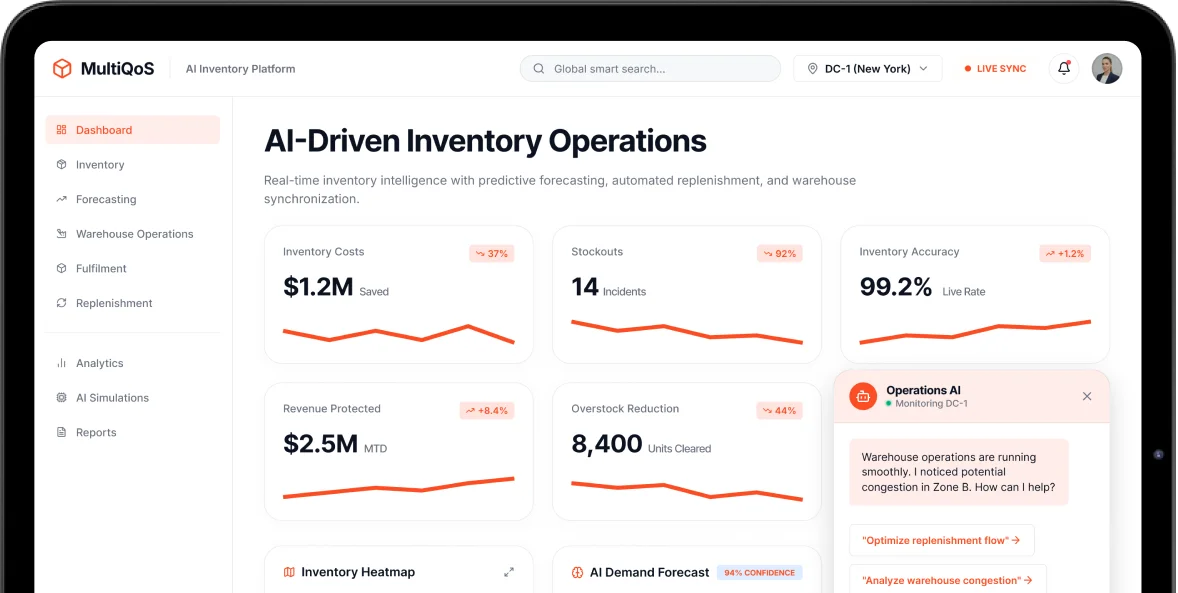The width and height of the screenshot is (1178, 593).
Task: Select Dashboard in the sidebar
Action: [133, 129]
